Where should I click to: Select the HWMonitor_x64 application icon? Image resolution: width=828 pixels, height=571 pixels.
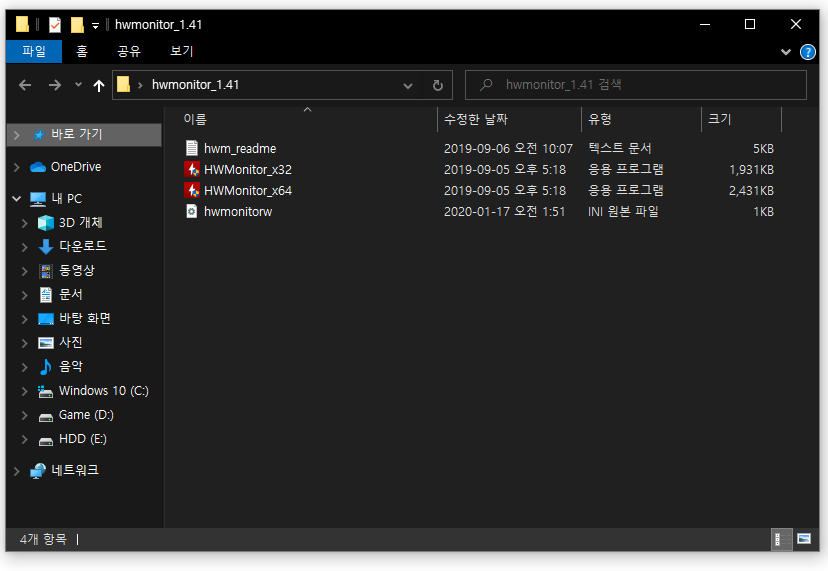coord(192,191)
